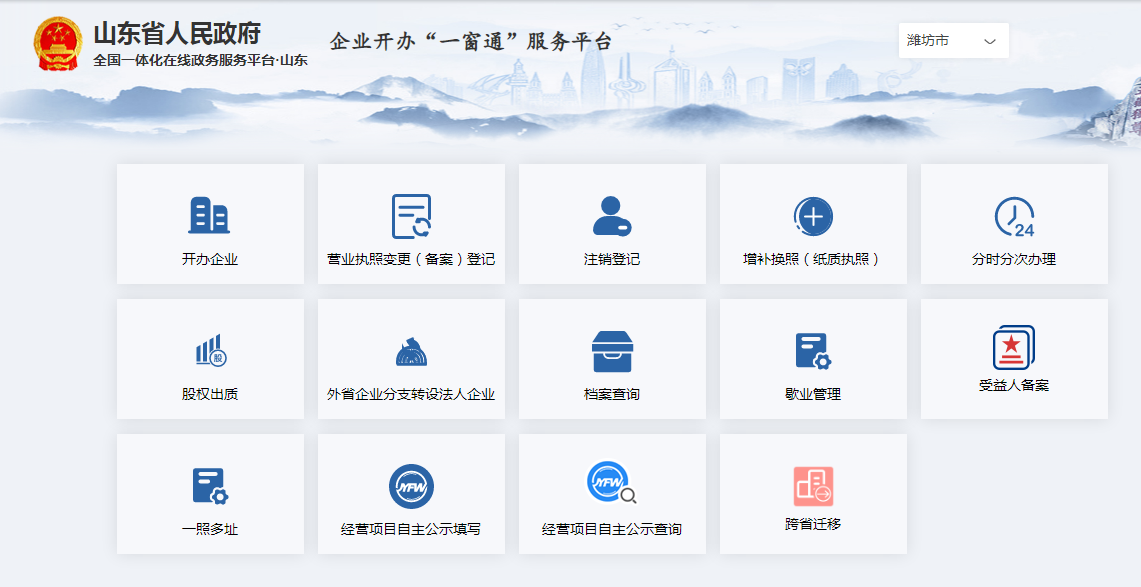The width and height of the screenshot is (1141, 587).
Task: Select the 注销登记 person icon
Action: coord(612,216)
